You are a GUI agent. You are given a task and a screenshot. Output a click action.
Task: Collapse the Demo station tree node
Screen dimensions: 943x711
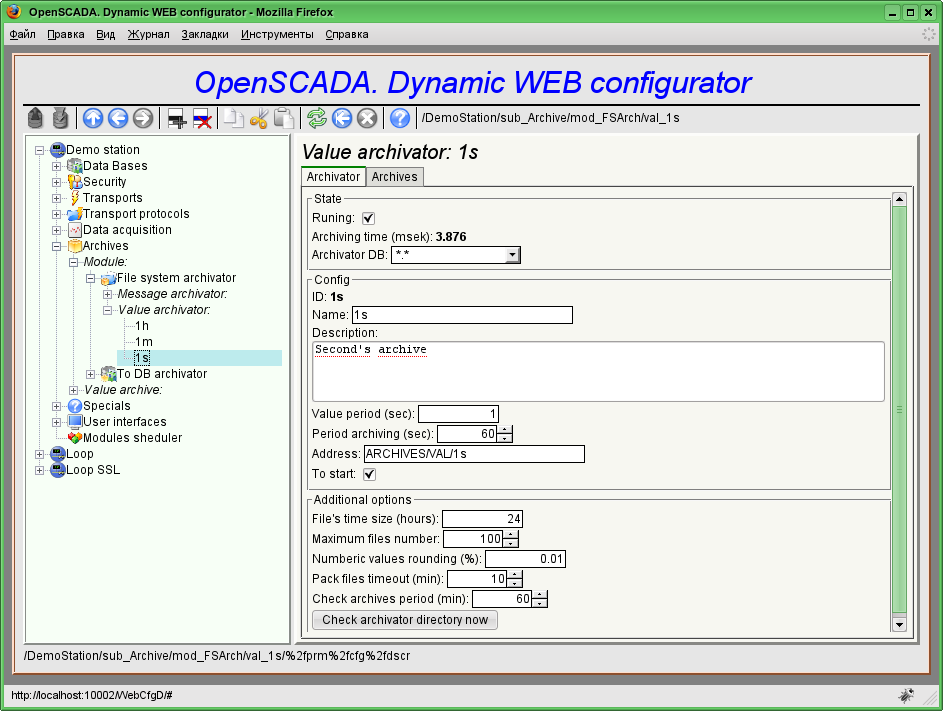[x=40, y=150]
